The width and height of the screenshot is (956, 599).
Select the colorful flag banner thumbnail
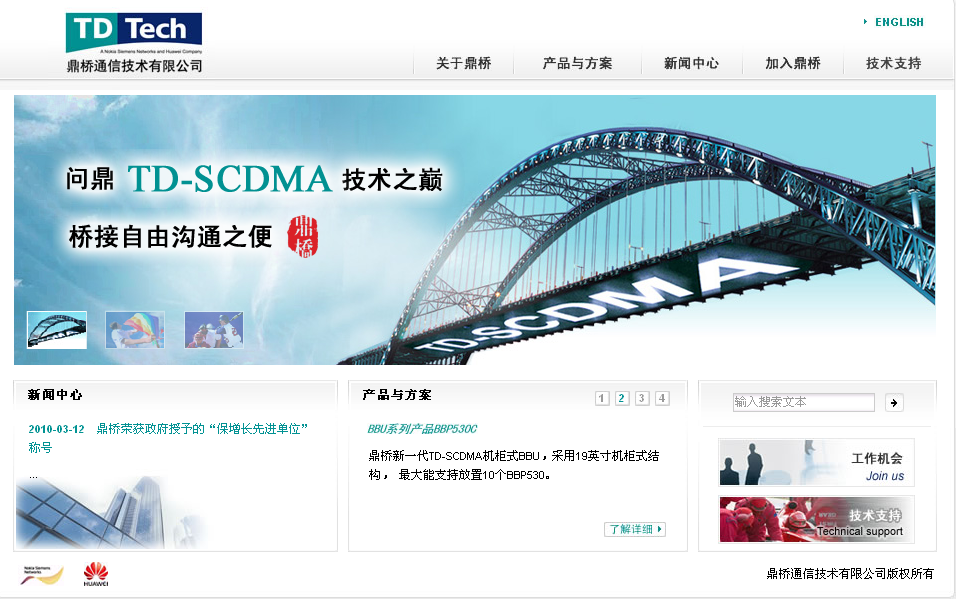135,330
